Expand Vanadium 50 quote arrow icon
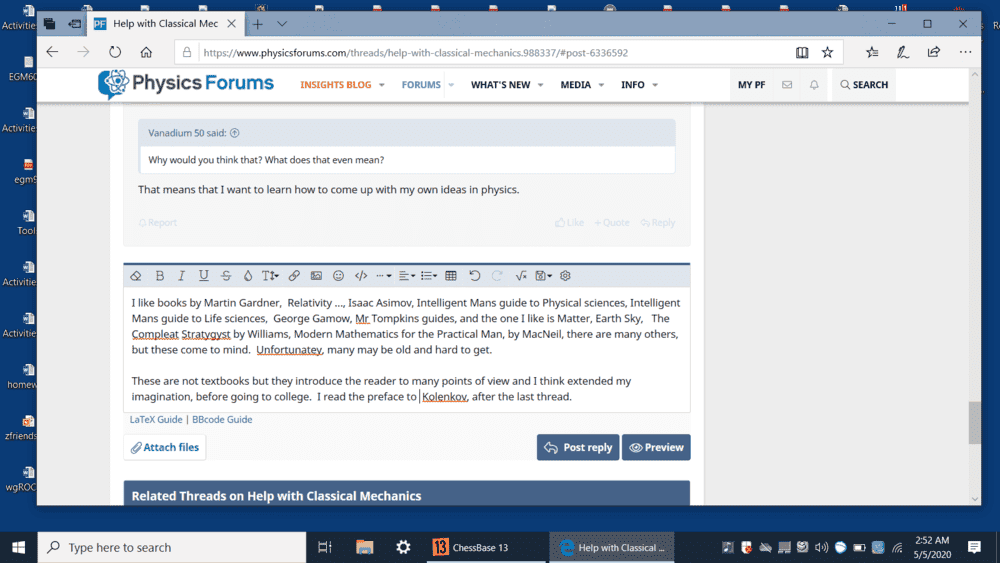Screen dimensions: 1000x563 click(235, 133)
